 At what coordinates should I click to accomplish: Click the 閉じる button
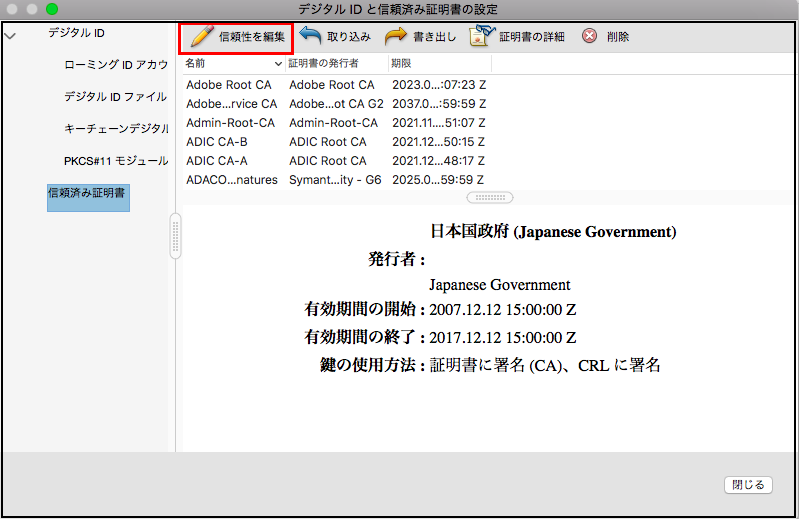748,485
